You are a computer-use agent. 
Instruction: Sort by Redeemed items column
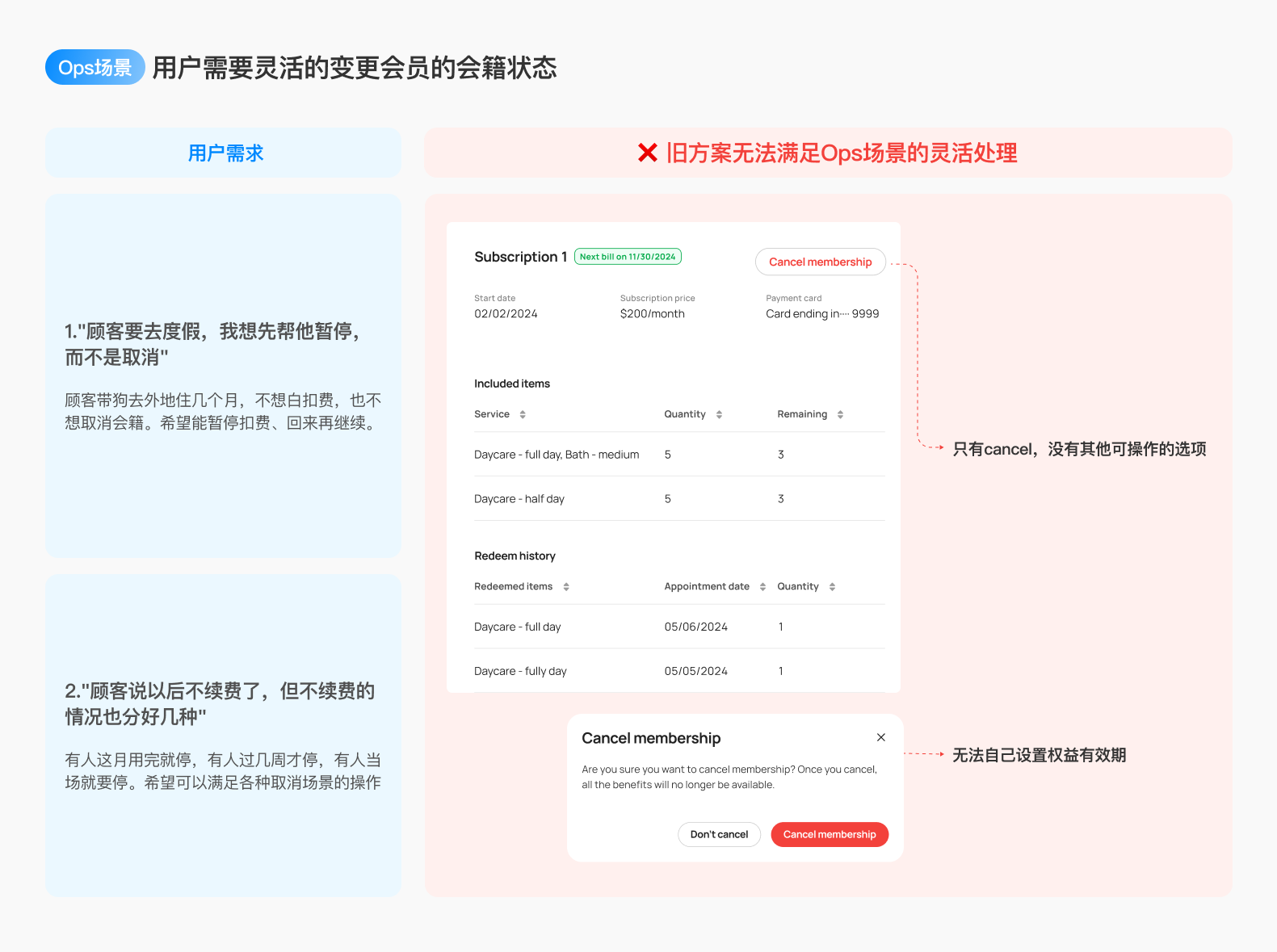click(566, 587)
